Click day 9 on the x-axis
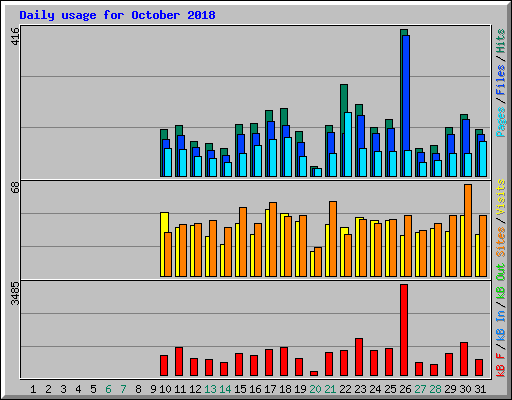Screen dimensions: 512x400 click(153, 389)
